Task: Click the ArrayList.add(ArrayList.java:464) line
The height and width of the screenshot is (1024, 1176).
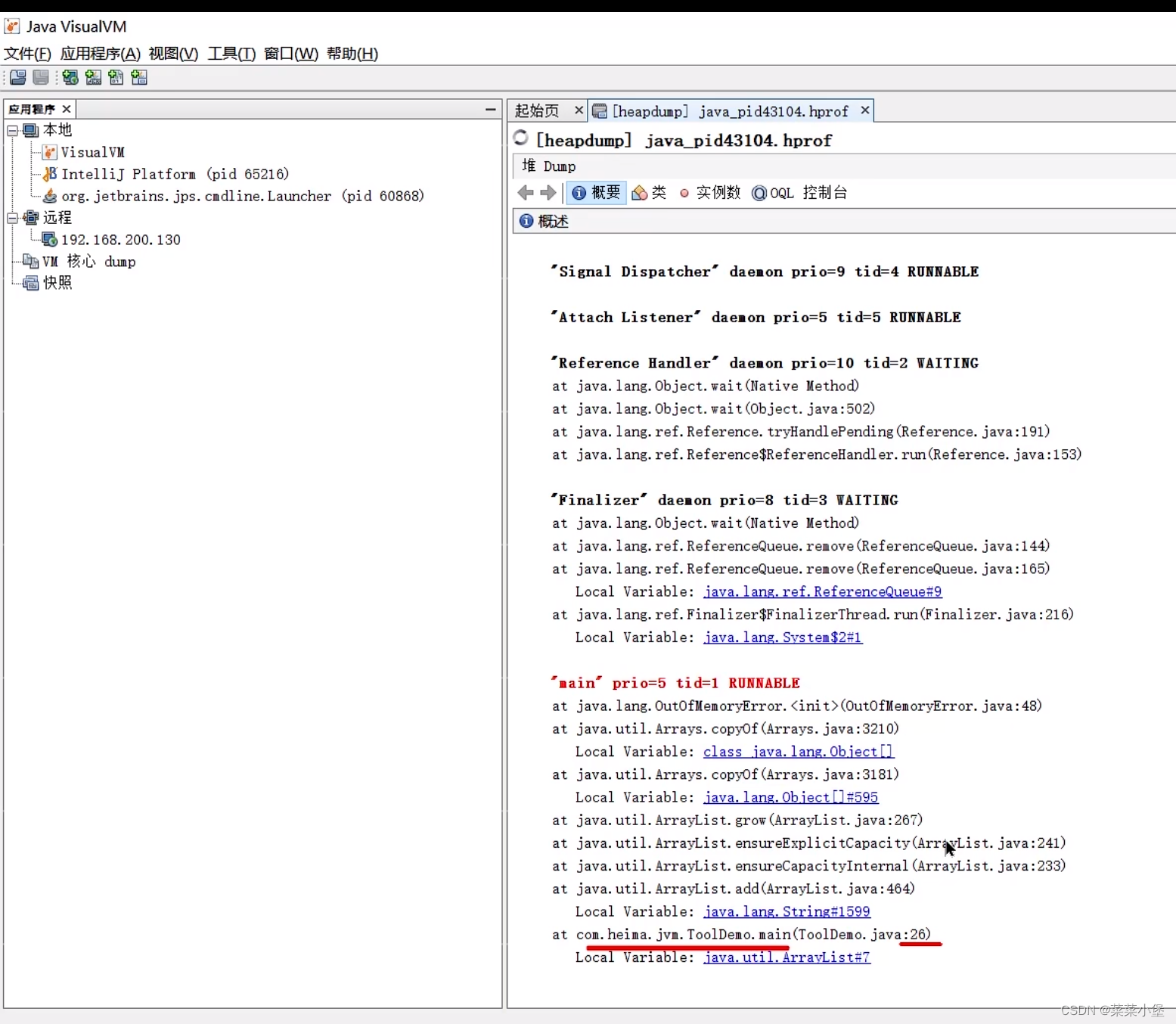Action: coord(734,889)
